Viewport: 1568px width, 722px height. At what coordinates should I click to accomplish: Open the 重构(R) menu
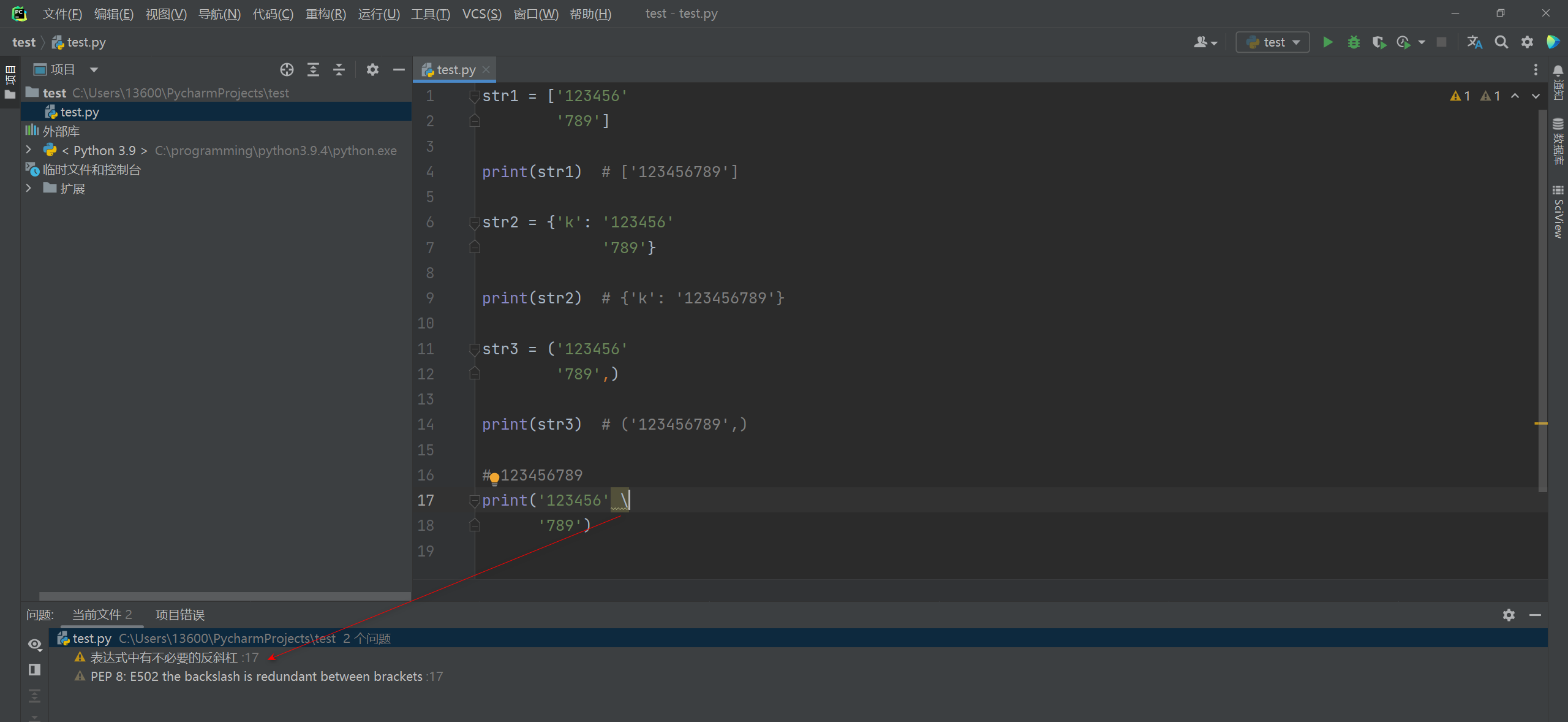[x=325, y=13]
